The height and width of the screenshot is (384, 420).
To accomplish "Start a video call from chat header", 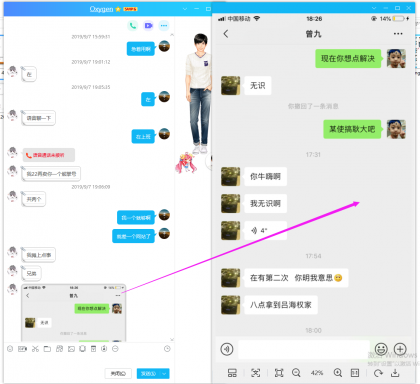I will 148,26.
